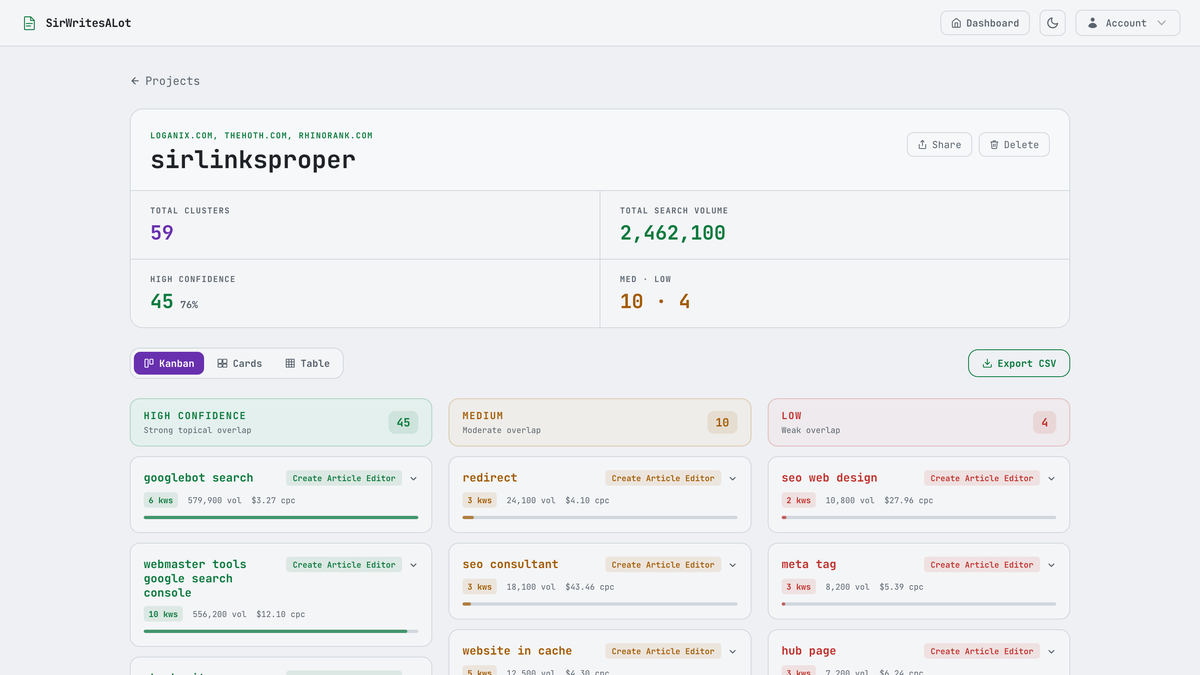Viewport: 1200px width, 675px height.
Task: Export clusters as CSV
Action: coord(1018,364)
